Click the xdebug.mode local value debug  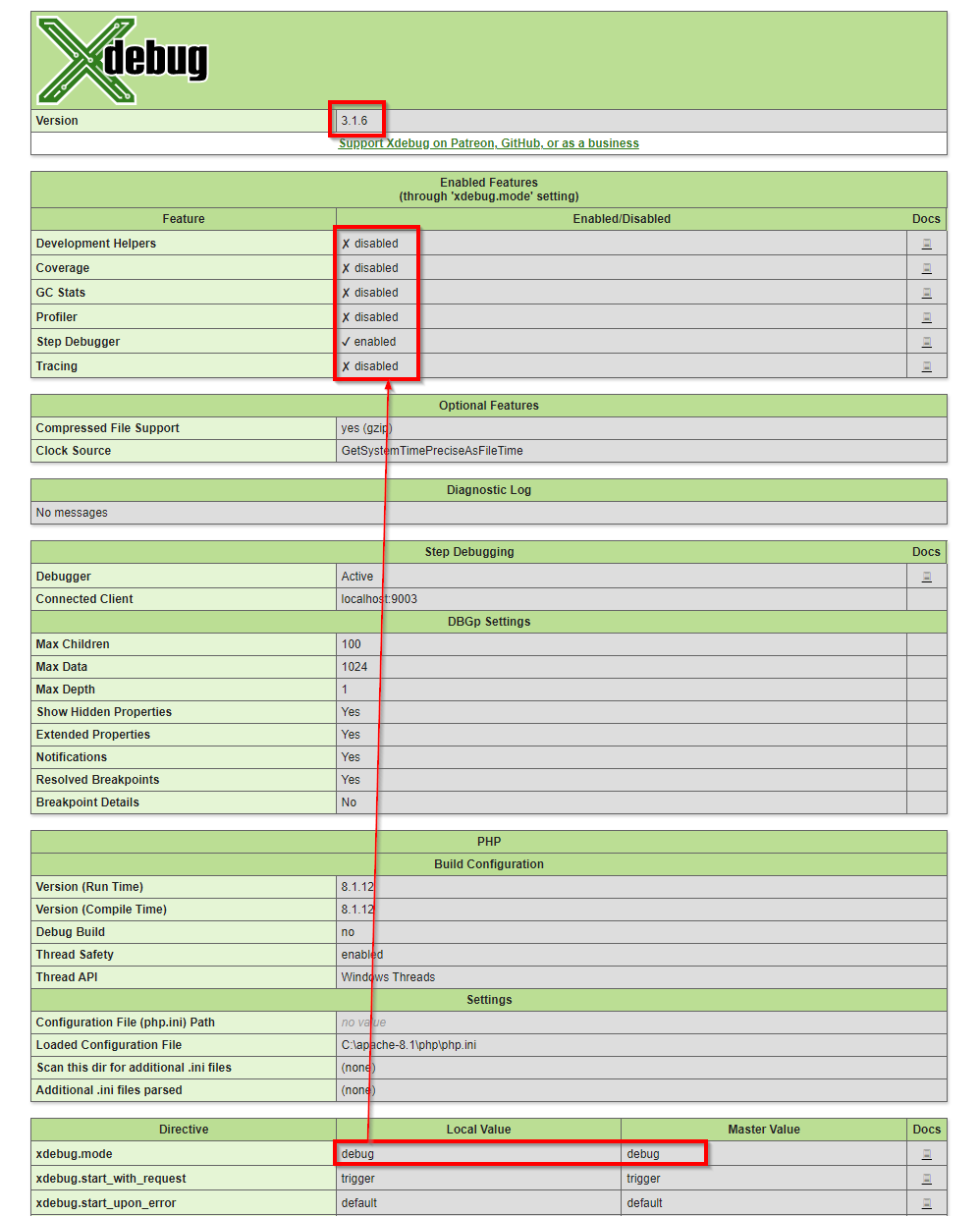click(358, 1154)
